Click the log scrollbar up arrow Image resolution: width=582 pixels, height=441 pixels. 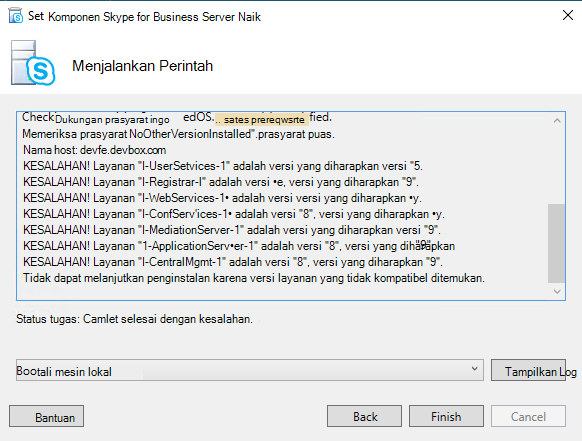pyautogui.click(x=557, y=121)
